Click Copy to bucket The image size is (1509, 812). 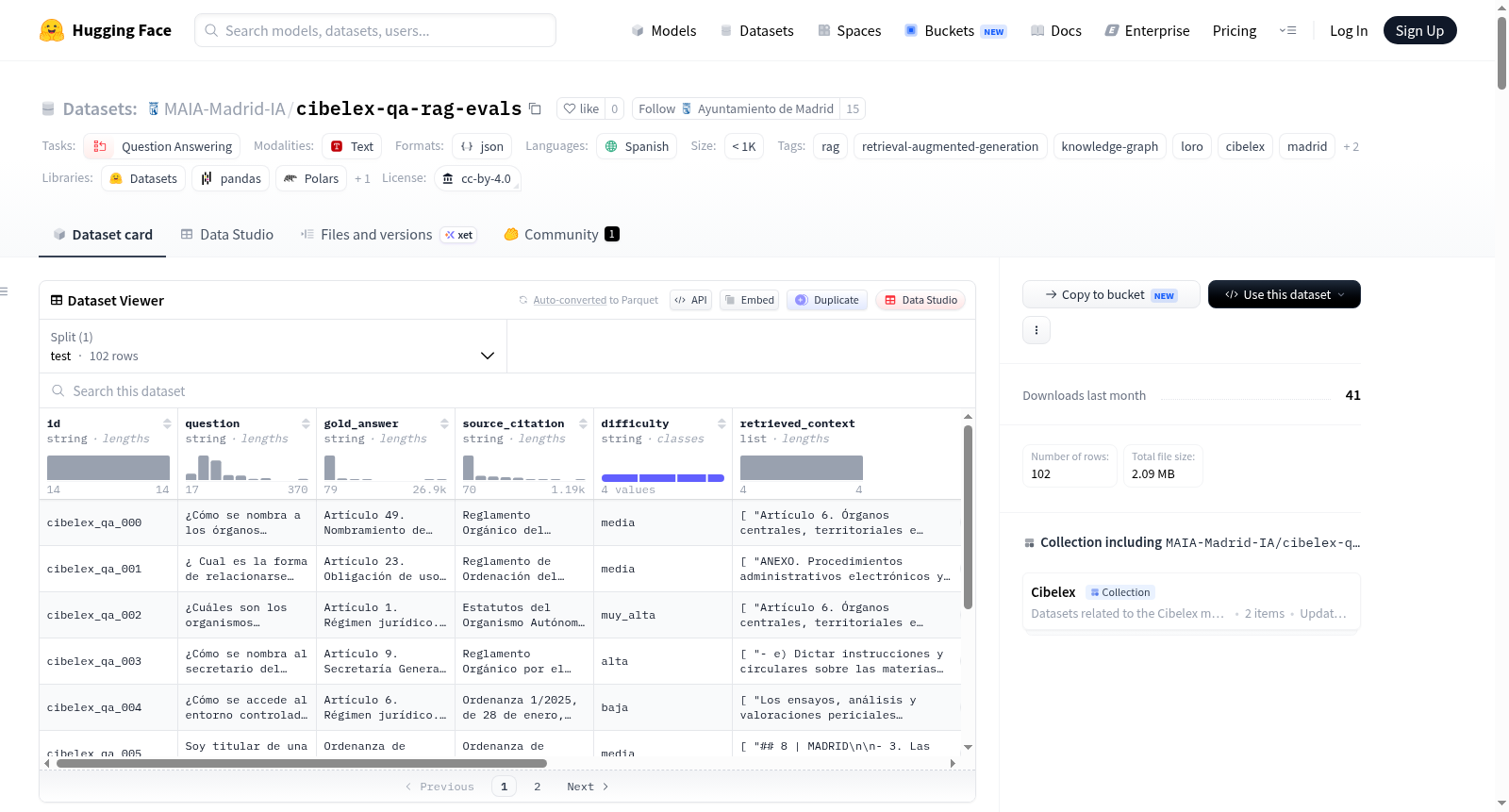(1111, 294)
